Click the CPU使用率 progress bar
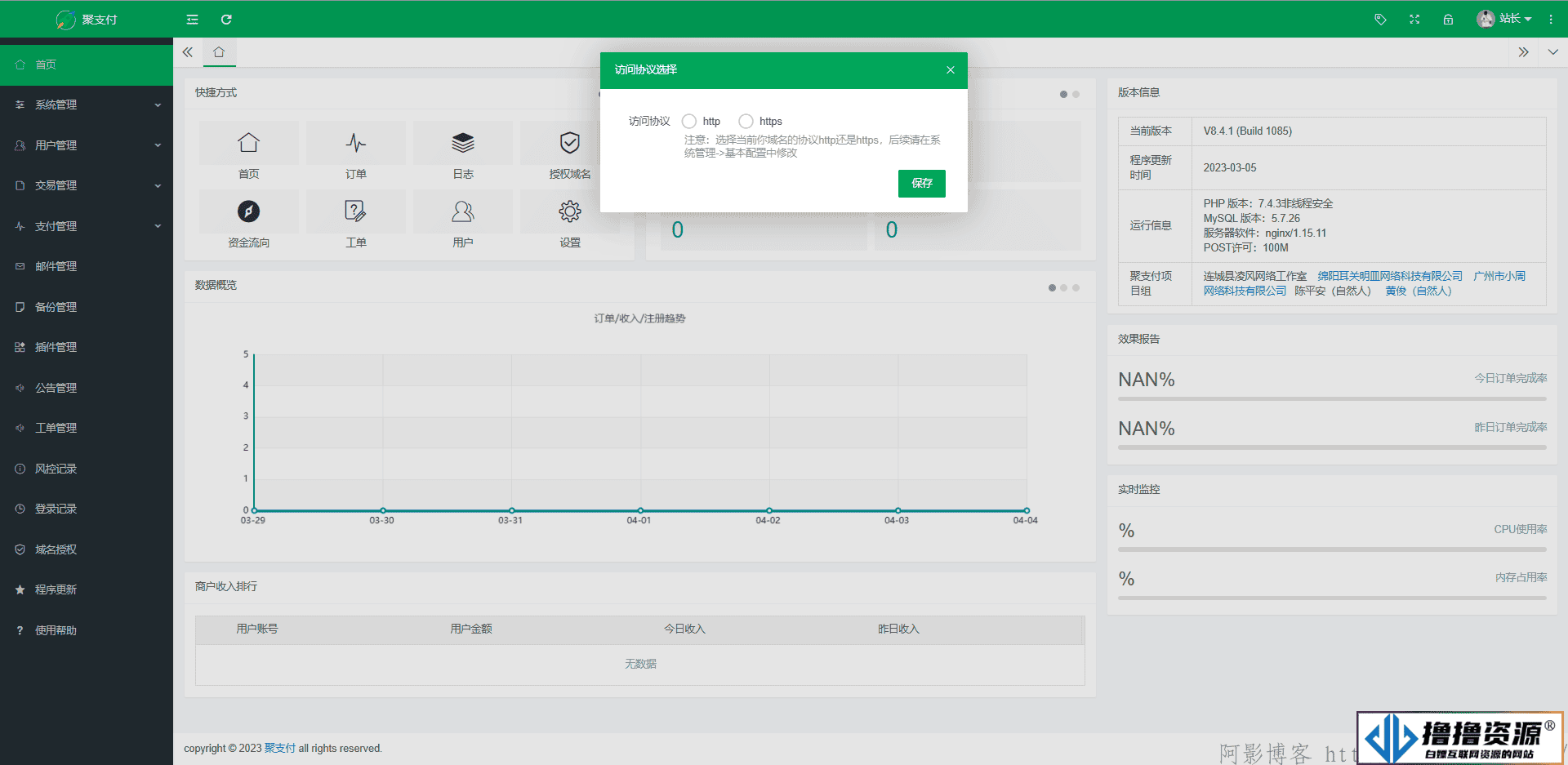This screenshot has width=1568, height=765. pos(1332,549)
